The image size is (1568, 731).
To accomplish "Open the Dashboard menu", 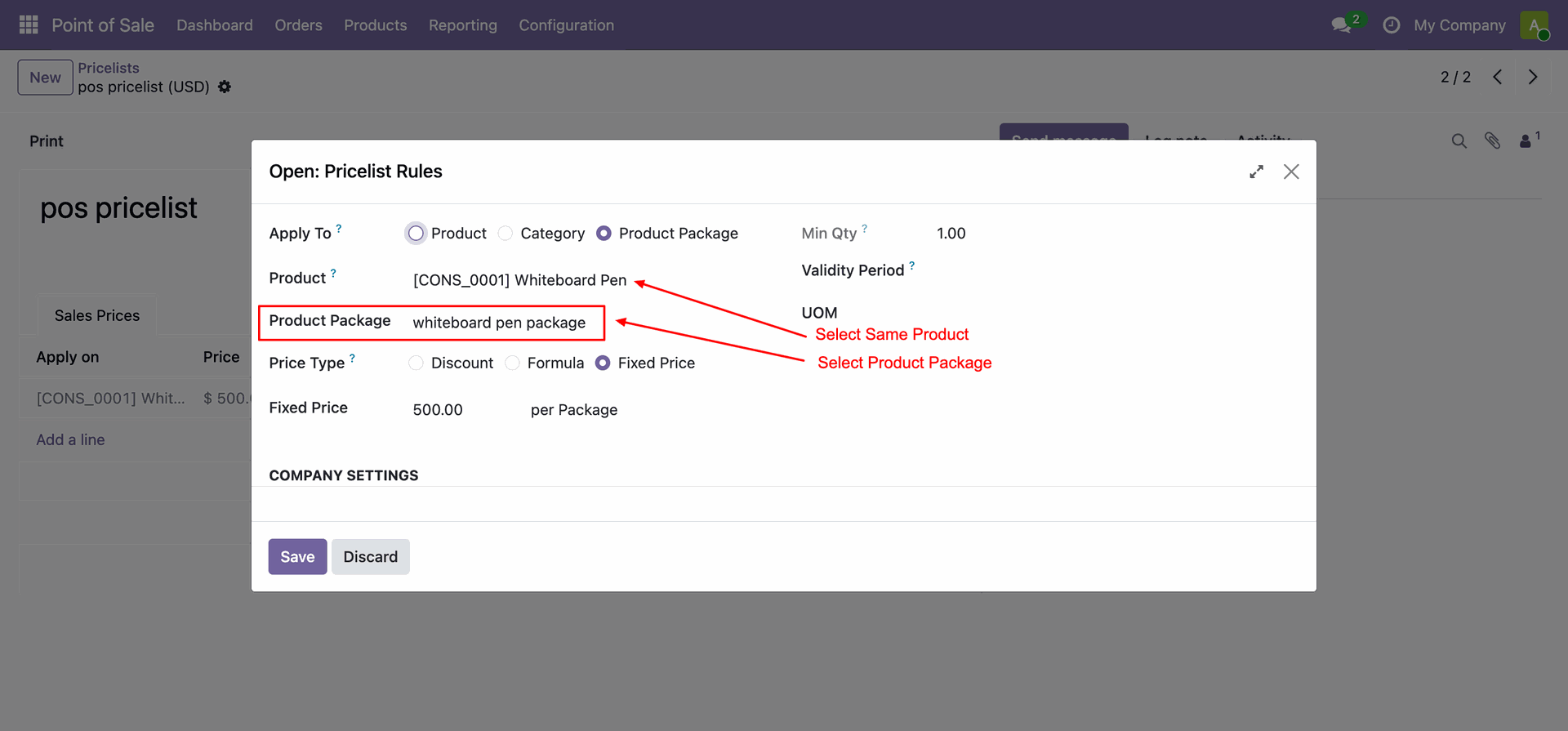I will (x=215, y=25).
